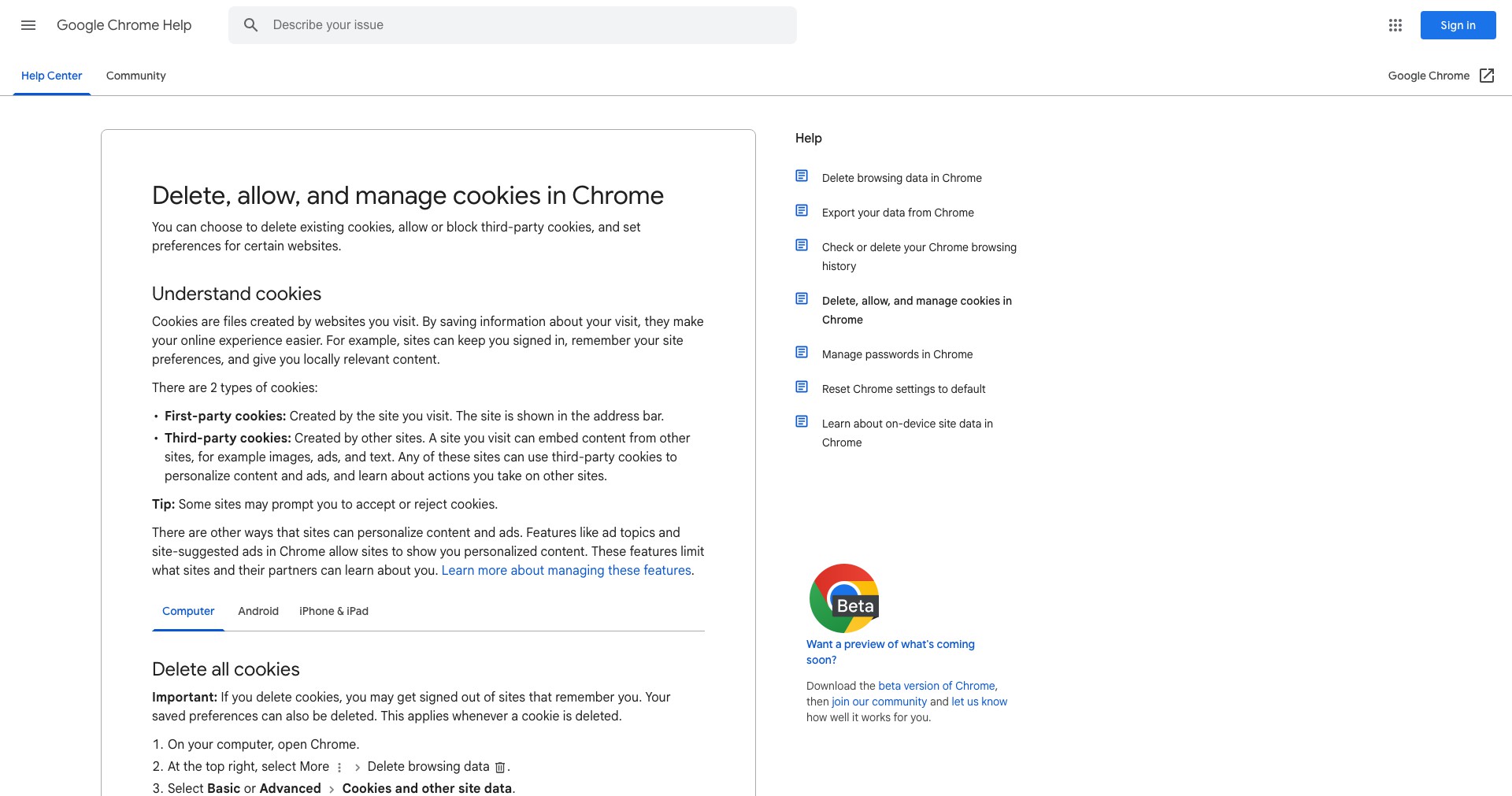
Task: Click the Chrome Beta logo image
Action: tap(844, 598)
